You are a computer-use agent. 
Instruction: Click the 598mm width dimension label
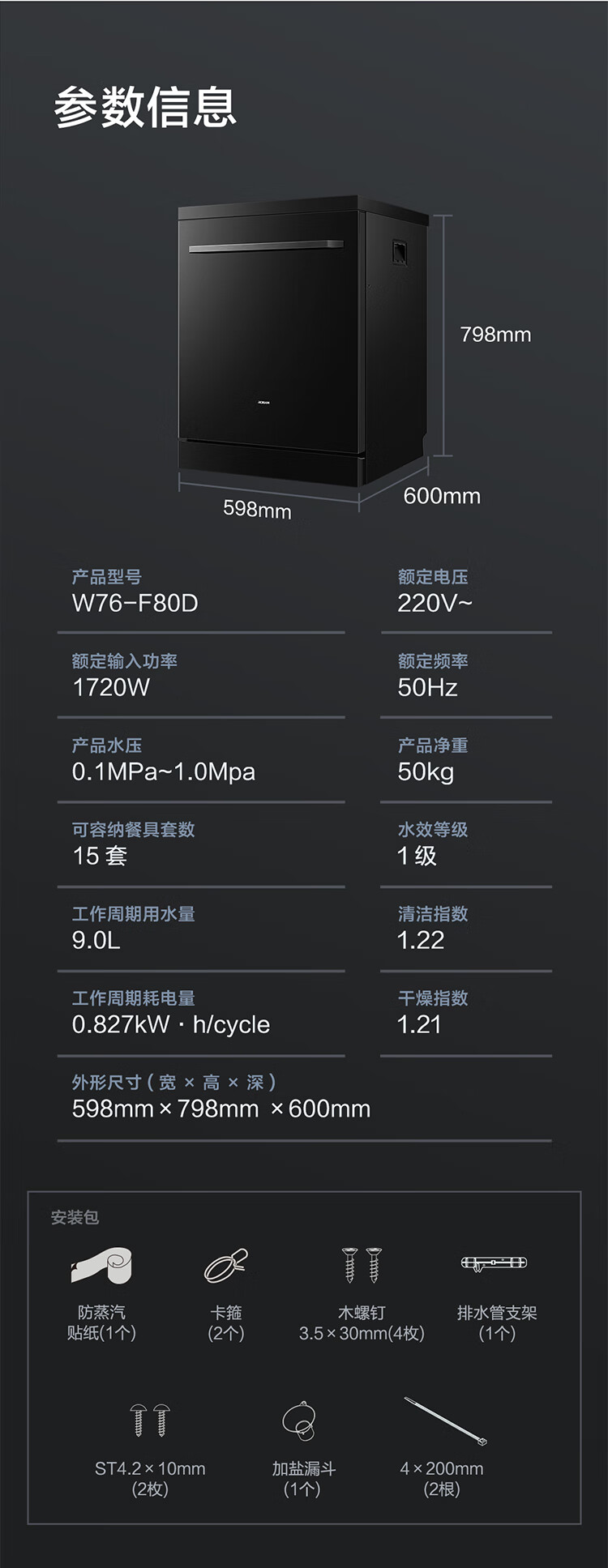(257, 510)
